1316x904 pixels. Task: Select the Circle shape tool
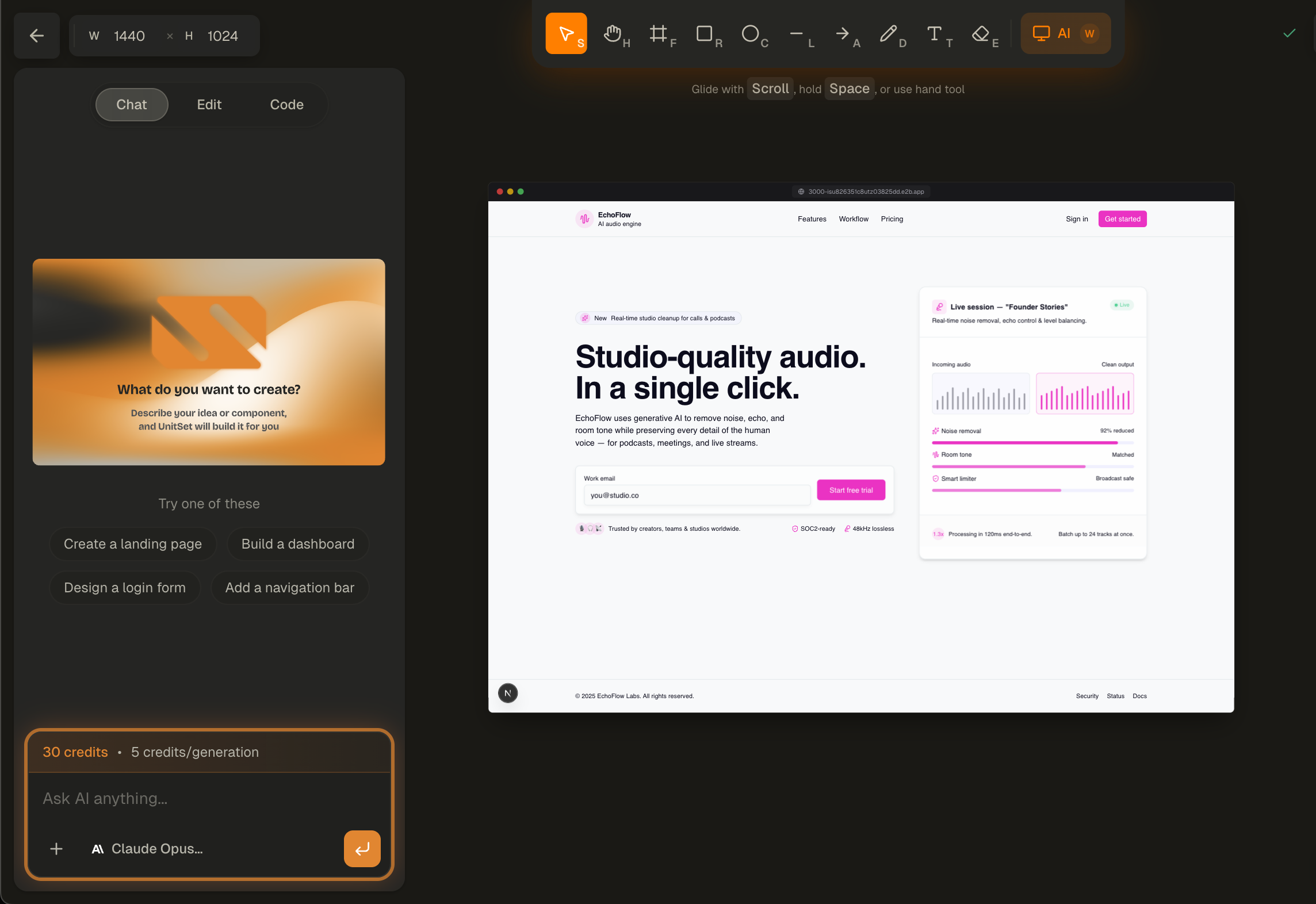(x=751, y=34)
